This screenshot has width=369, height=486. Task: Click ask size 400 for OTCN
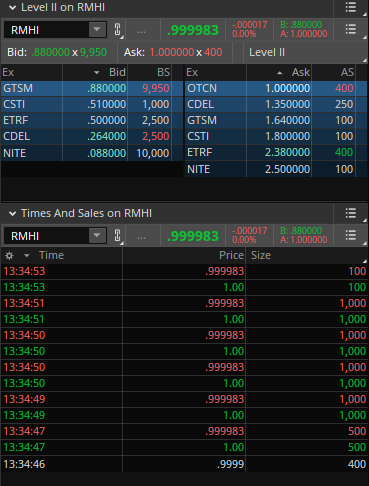(344, 88)
